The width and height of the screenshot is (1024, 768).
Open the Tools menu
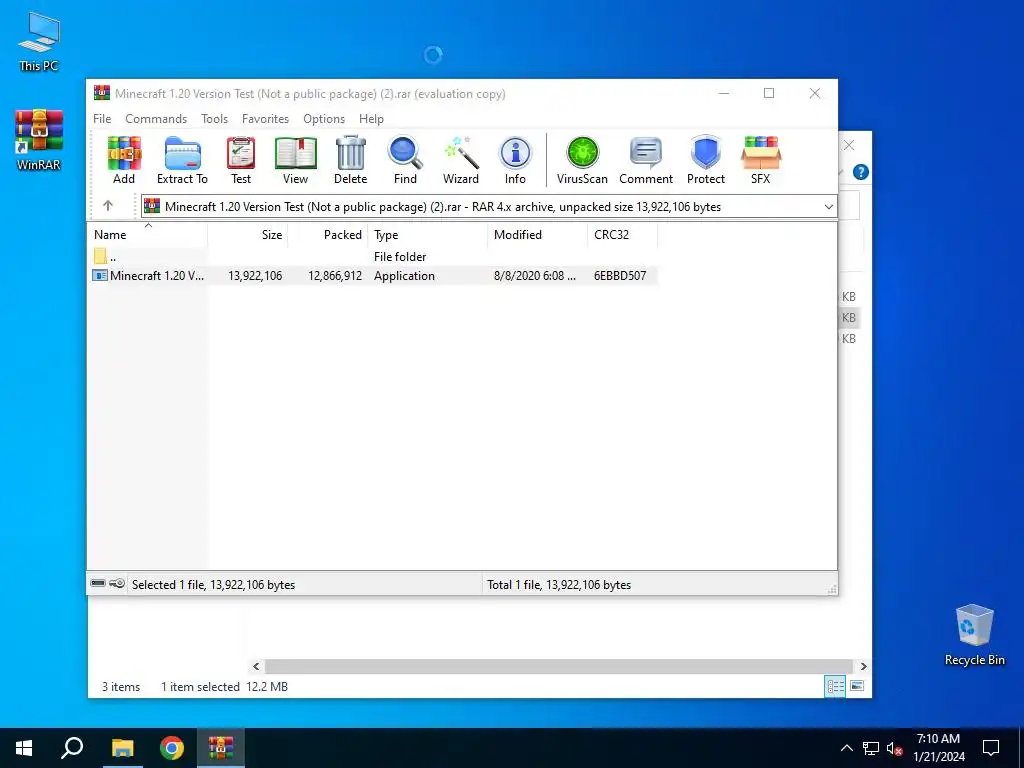214,119
